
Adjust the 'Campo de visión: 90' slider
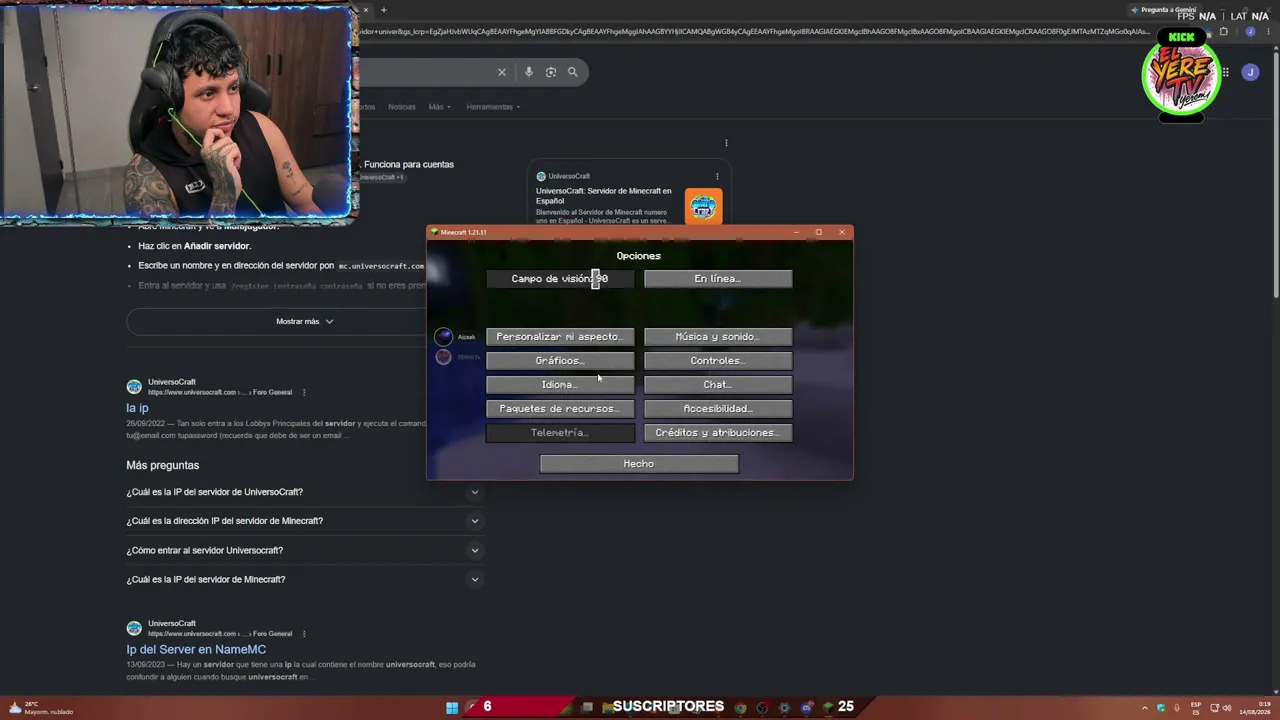(x=560, y=279)
